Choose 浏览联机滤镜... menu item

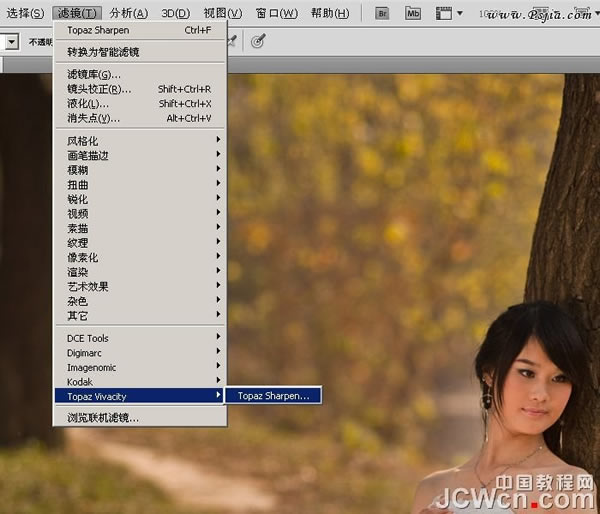coord(139,418)
